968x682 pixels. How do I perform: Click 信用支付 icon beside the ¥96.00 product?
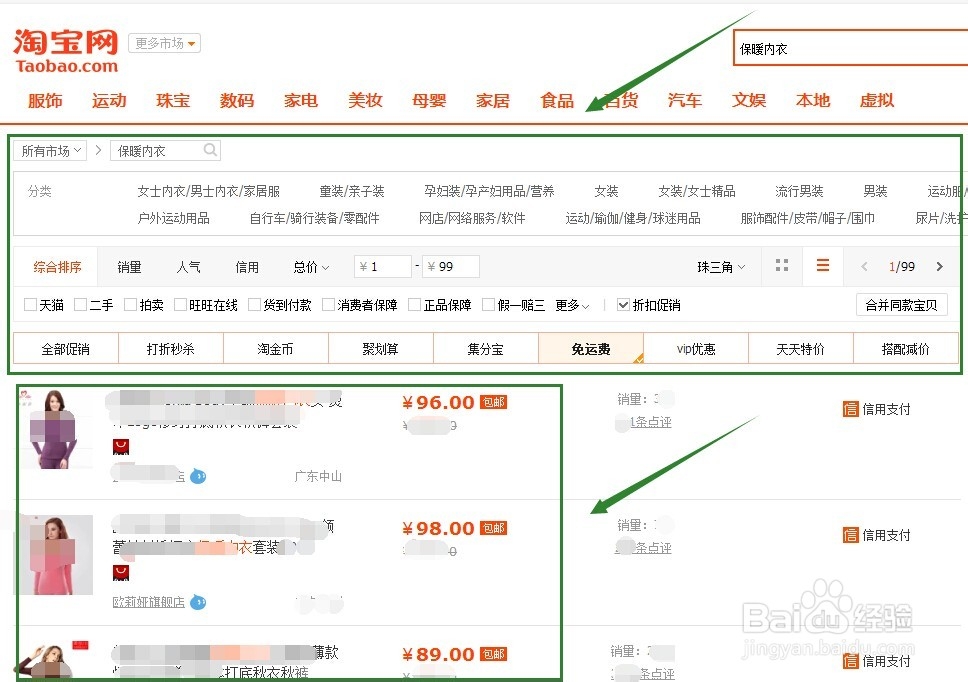click(x=849, y=408)
